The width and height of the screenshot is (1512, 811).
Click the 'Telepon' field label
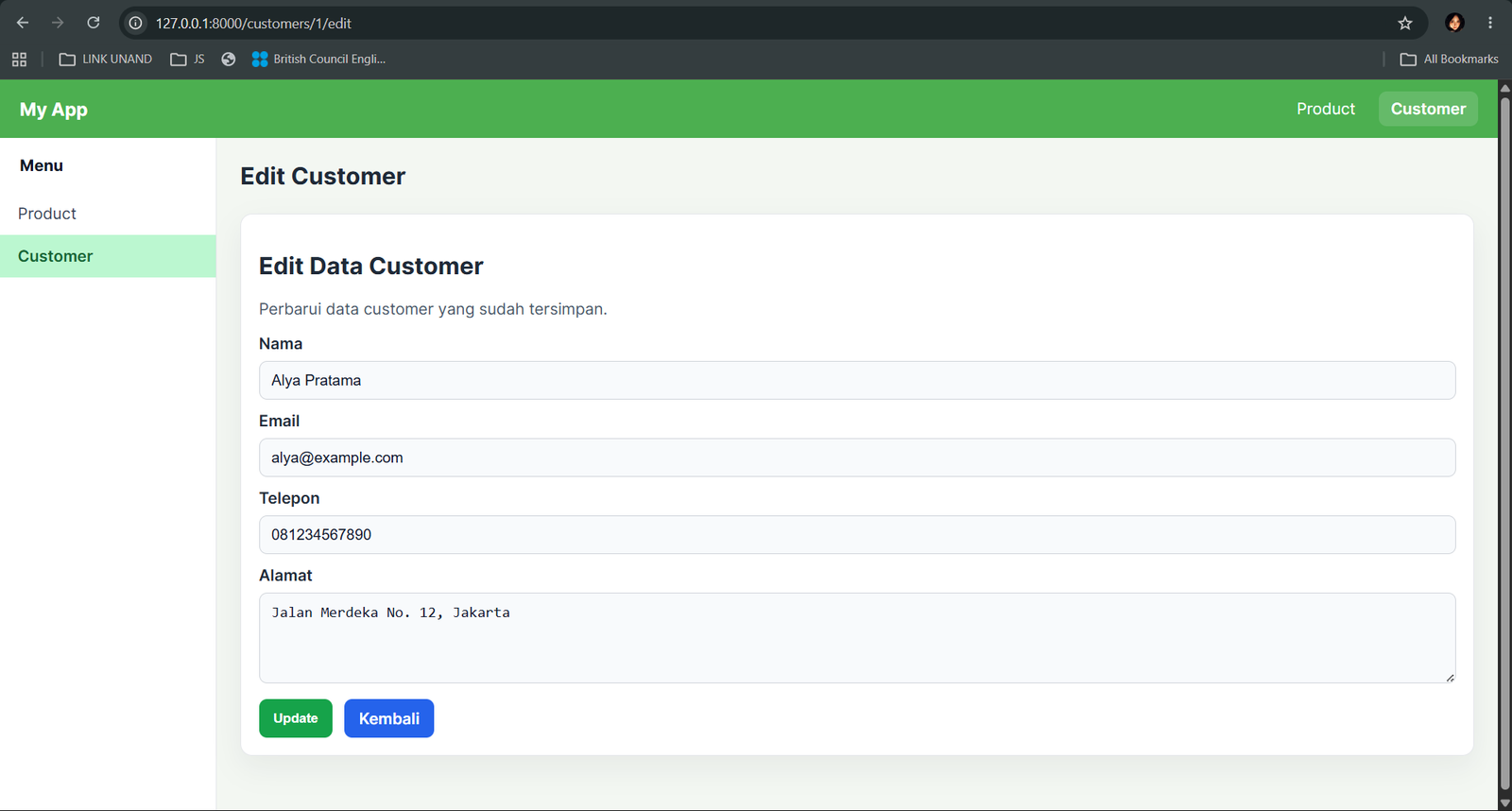(x=289, y=498)
